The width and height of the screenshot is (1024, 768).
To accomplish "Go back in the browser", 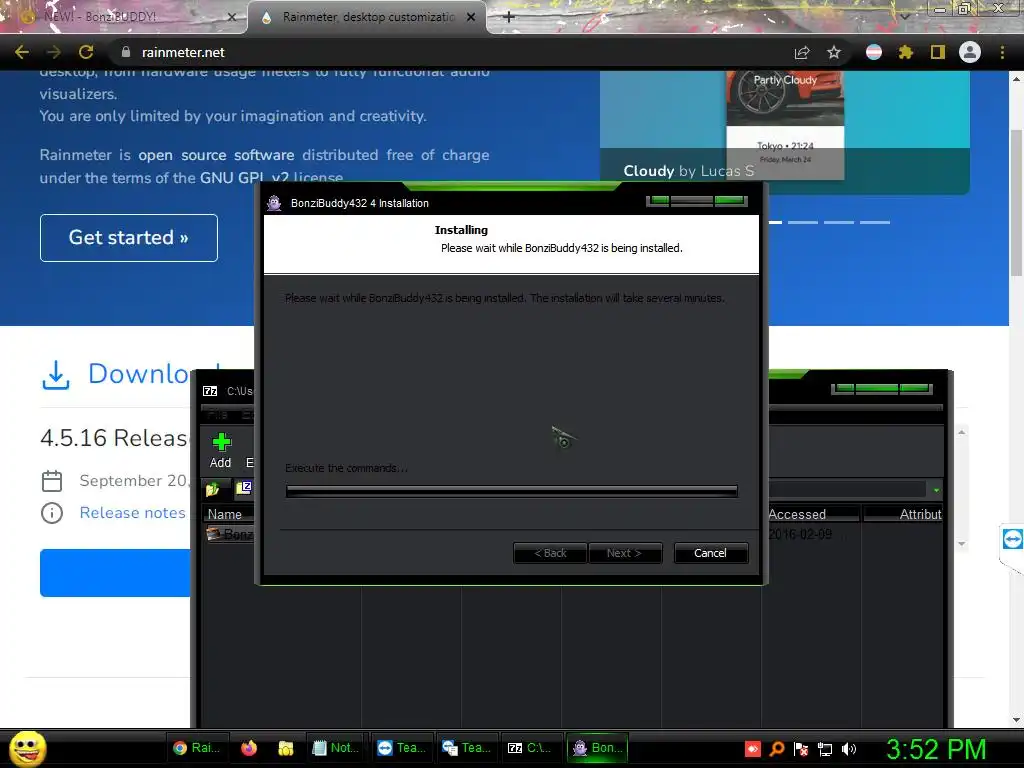I will 22,52.
